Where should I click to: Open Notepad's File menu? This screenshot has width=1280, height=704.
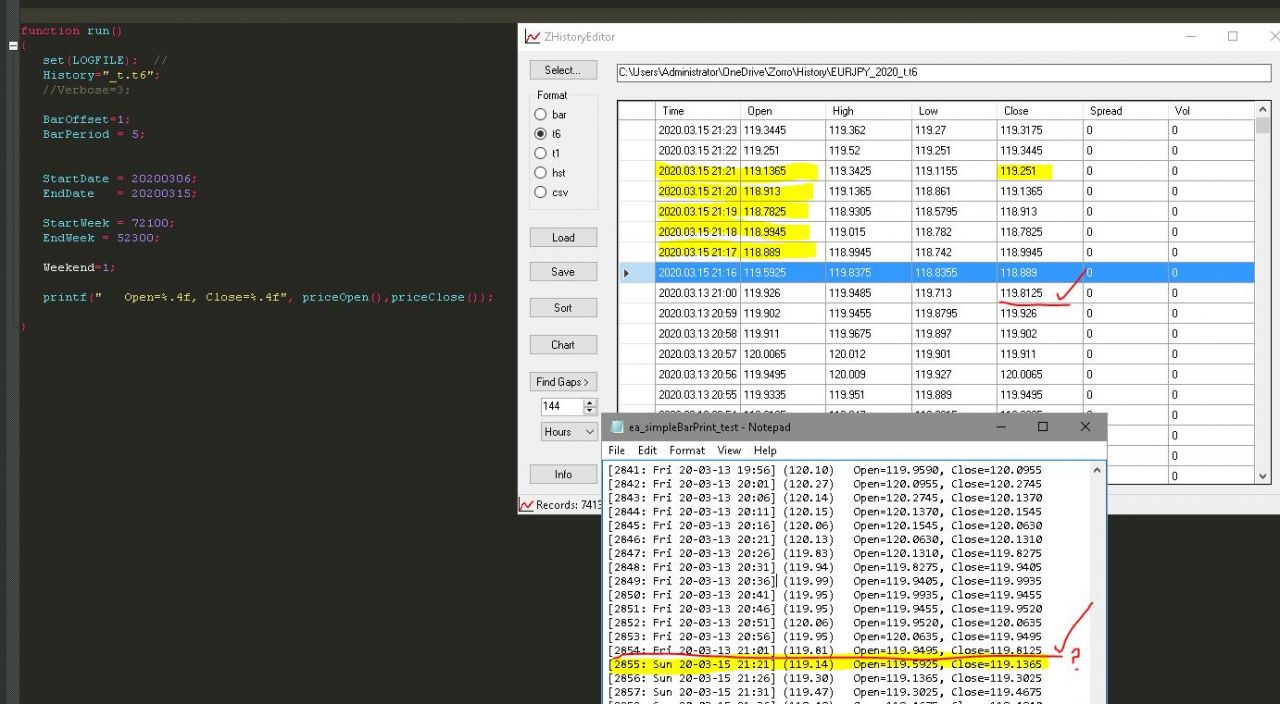tap(617, 451)
